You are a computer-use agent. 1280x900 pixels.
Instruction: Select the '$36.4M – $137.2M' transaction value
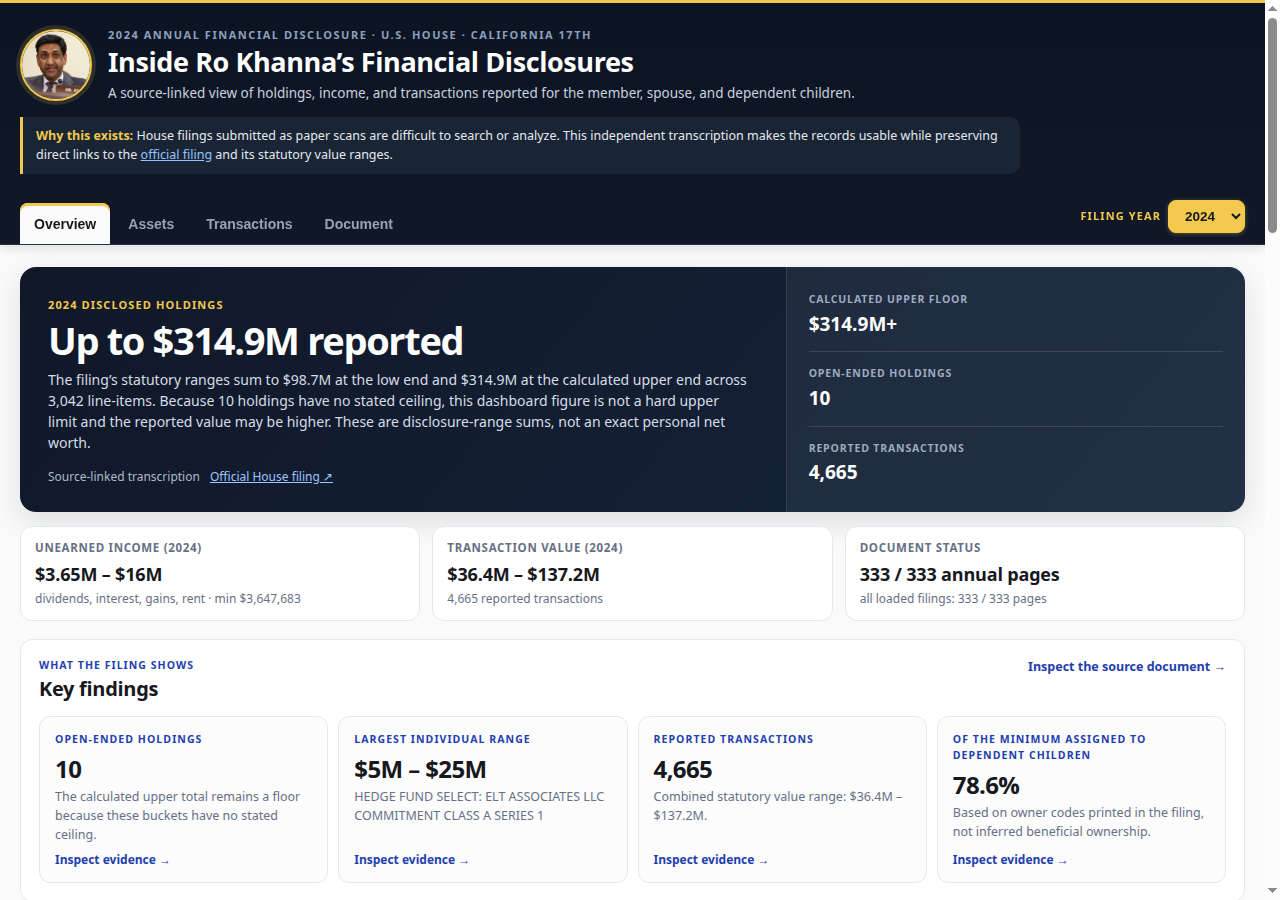523,575
